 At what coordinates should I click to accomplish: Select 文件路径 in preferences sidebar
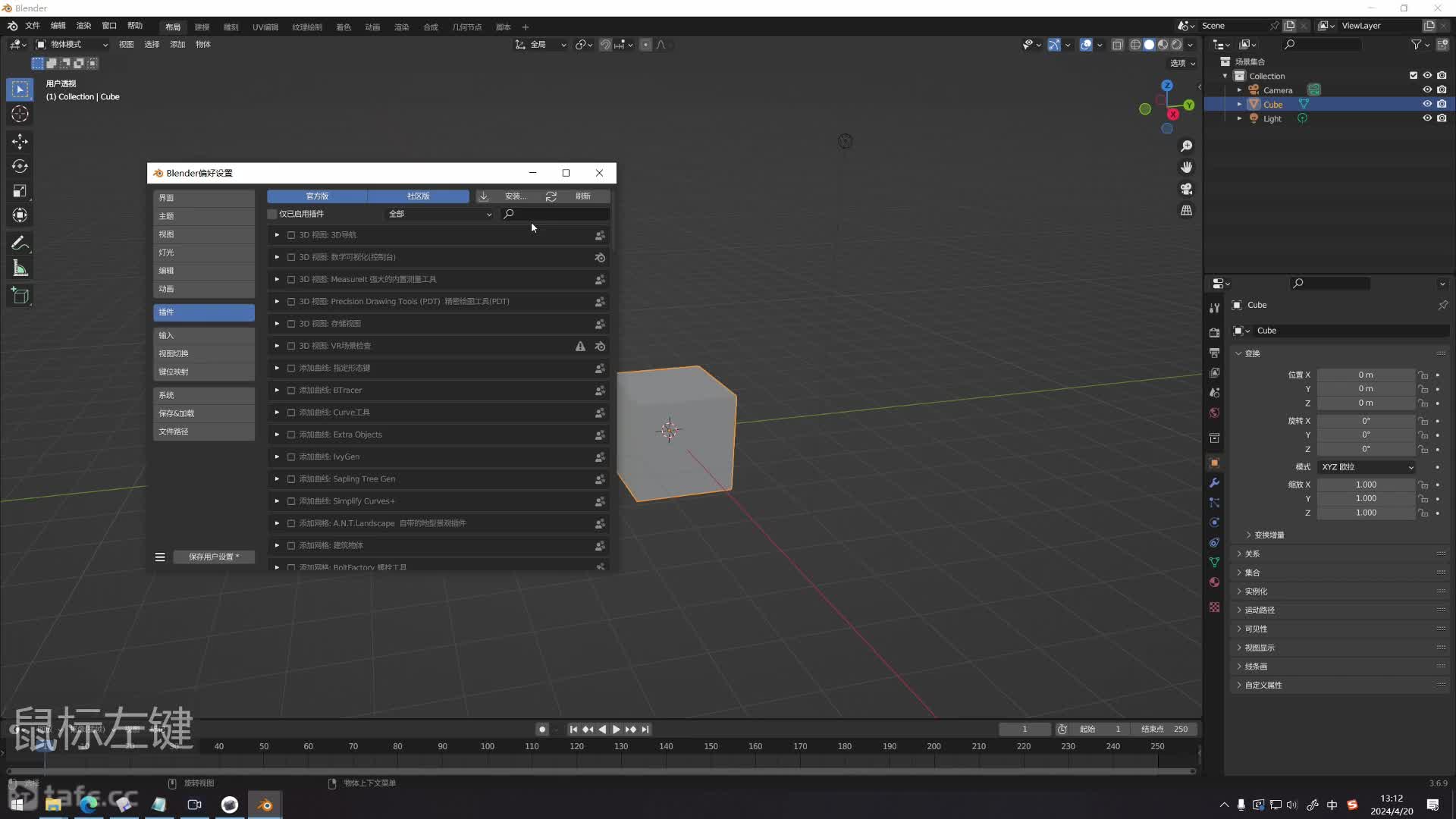[x=204, y=432]
